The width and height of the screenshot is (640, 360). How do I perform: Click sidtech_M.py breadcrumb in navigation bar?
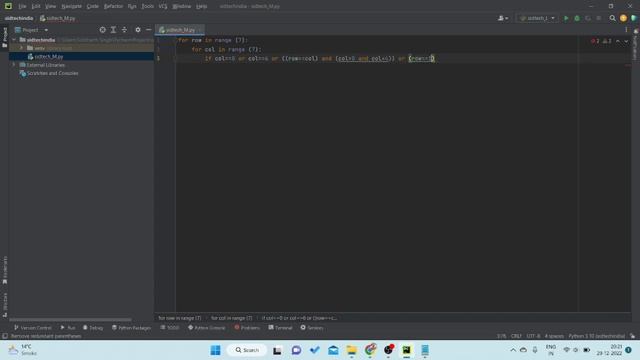pos(58,18)
